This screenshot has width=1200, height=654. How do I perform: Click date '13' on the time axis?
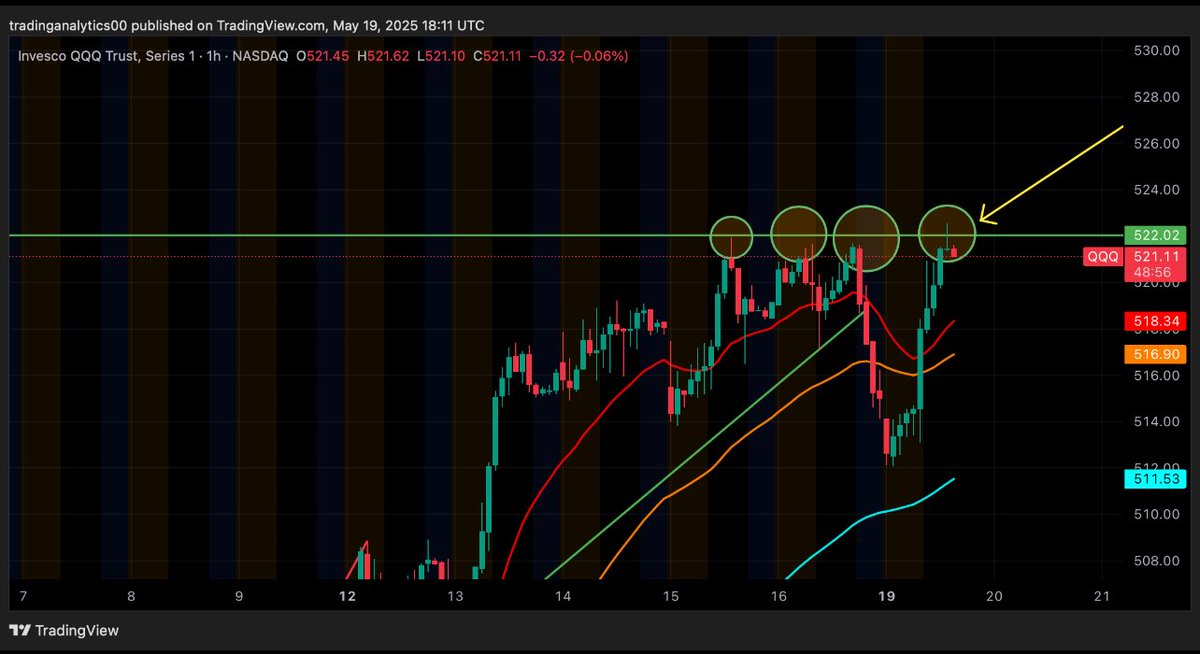point(455,596)
